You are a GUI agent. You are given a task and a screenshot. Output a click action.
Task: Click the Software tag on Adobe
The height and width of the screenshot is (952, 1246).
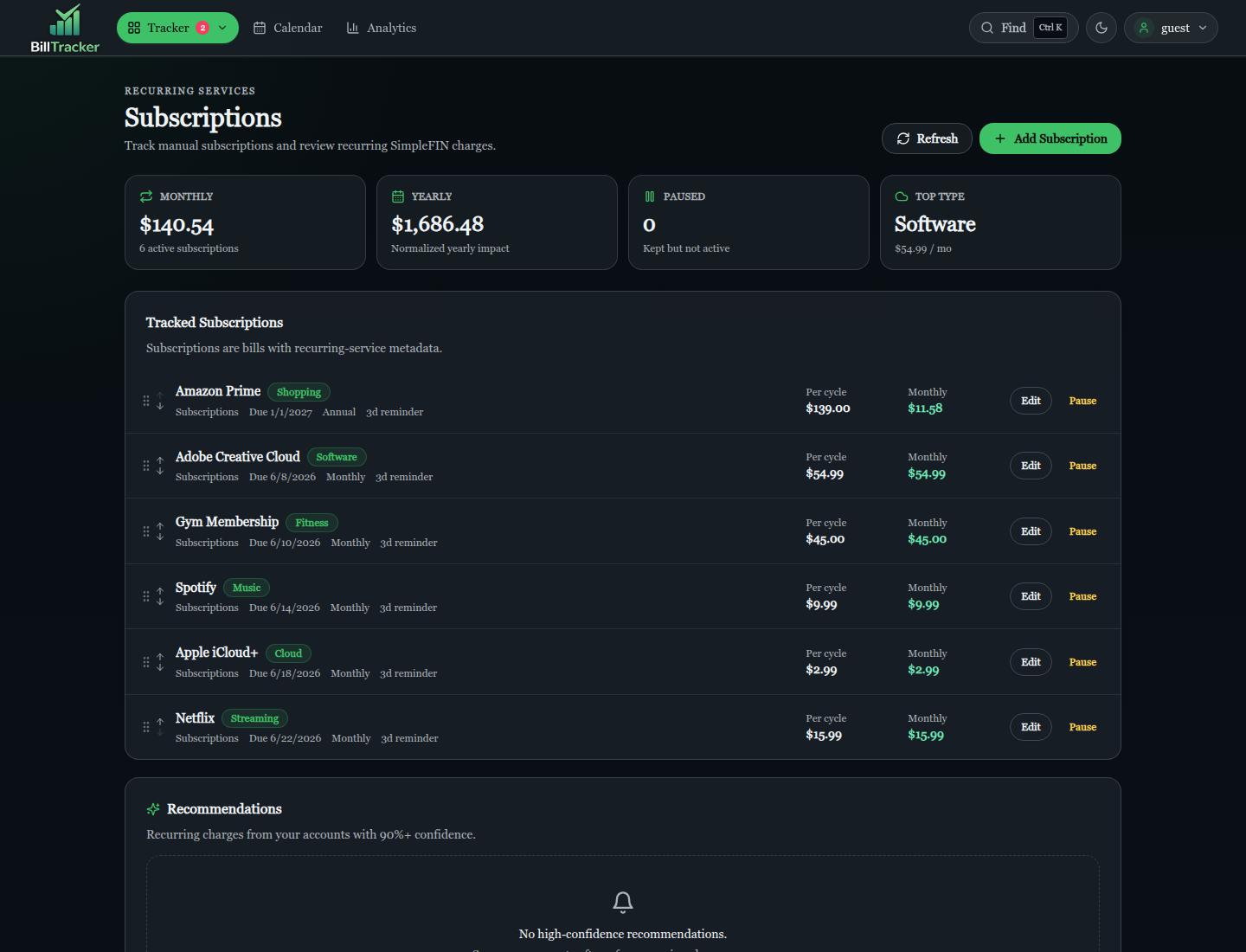[x=337, y=457]
